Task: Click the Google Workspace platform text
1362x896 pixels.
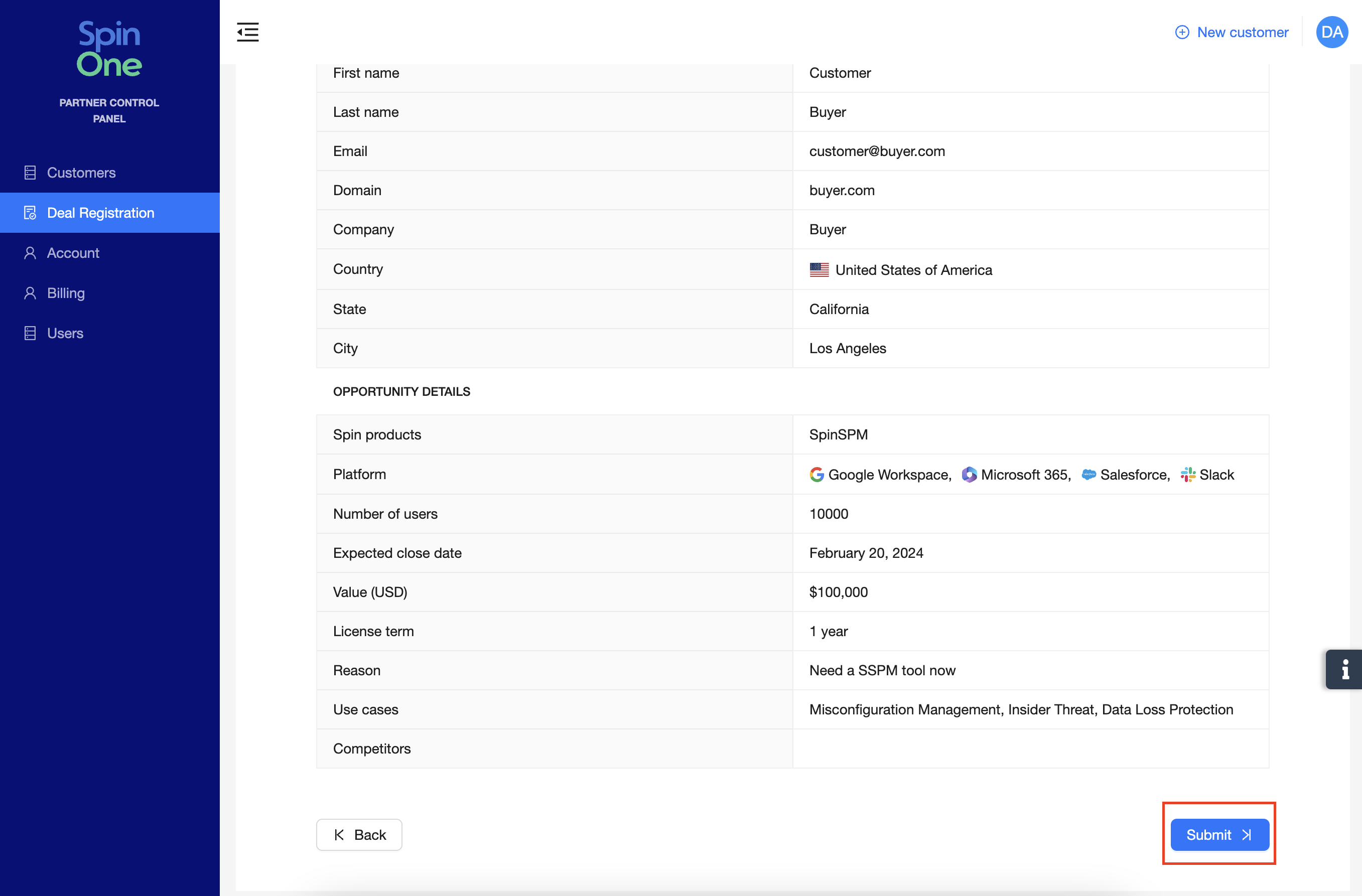Action: (x=889, y=474)
